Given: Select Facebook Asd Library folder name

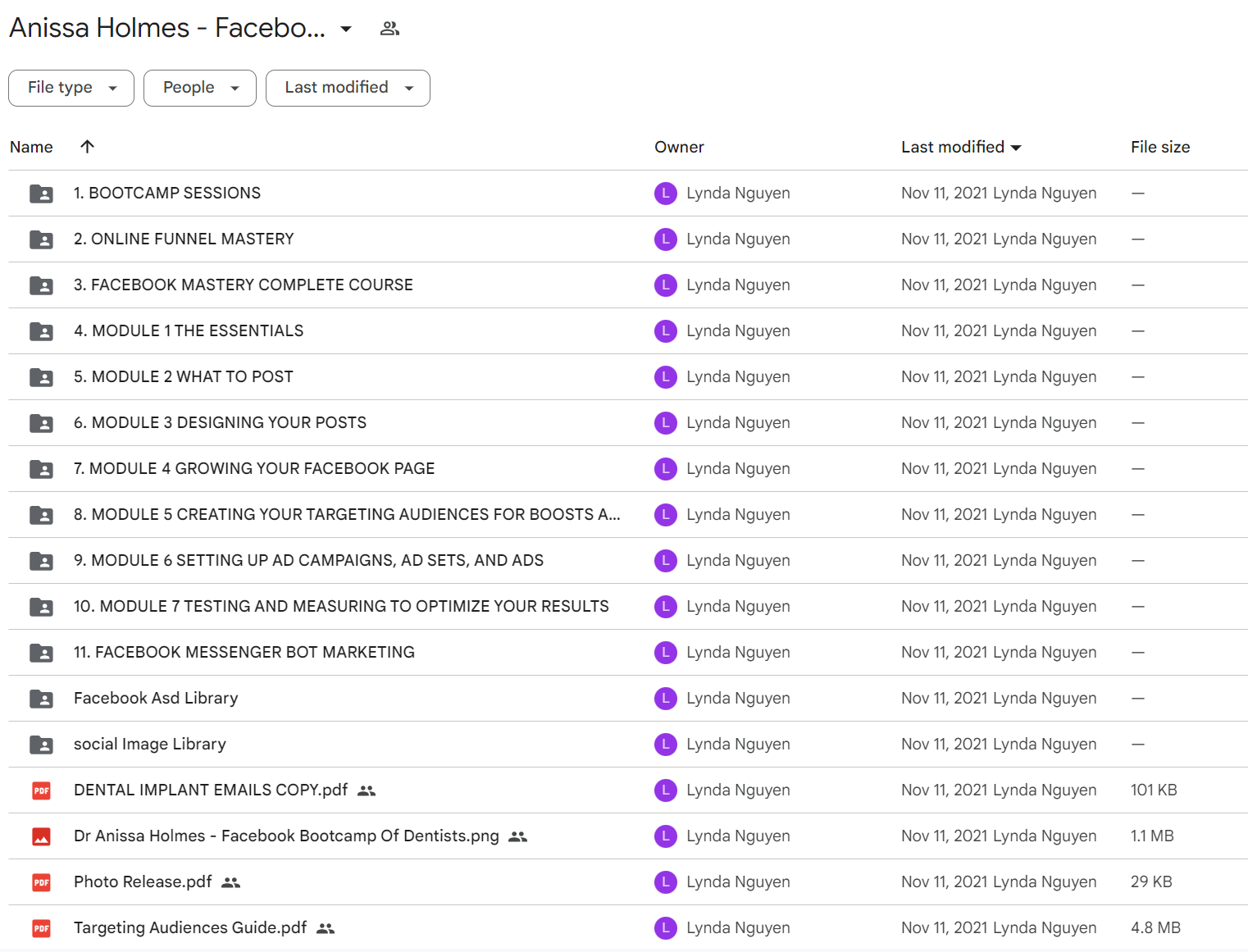Looking at the screenshot, I should pyautogui.click(x=156, y=698).
